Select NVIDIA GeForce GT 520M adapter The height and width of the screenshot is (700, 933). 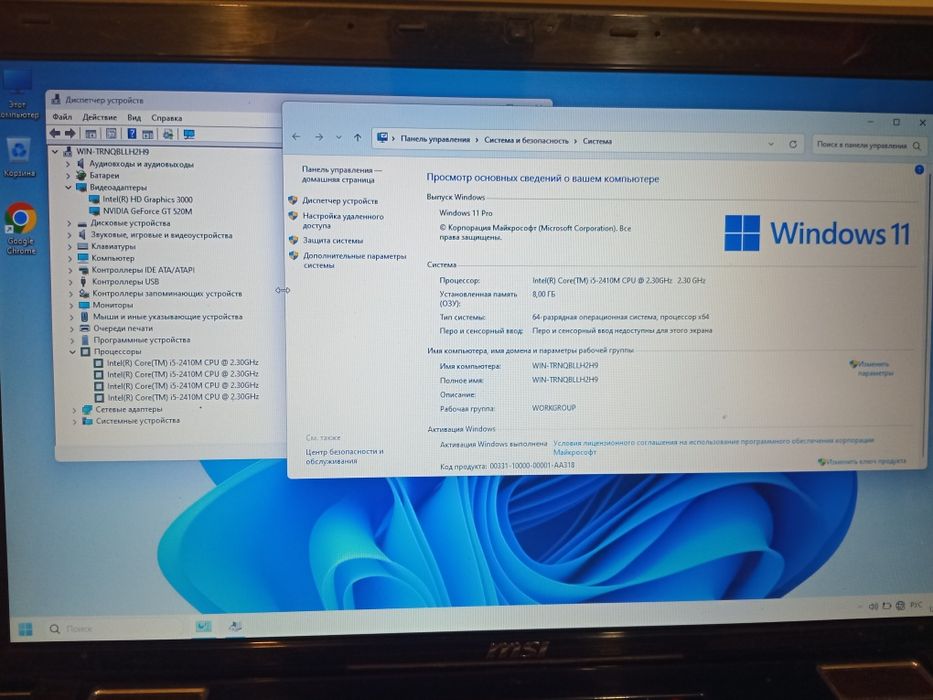(x=148, y=211)
